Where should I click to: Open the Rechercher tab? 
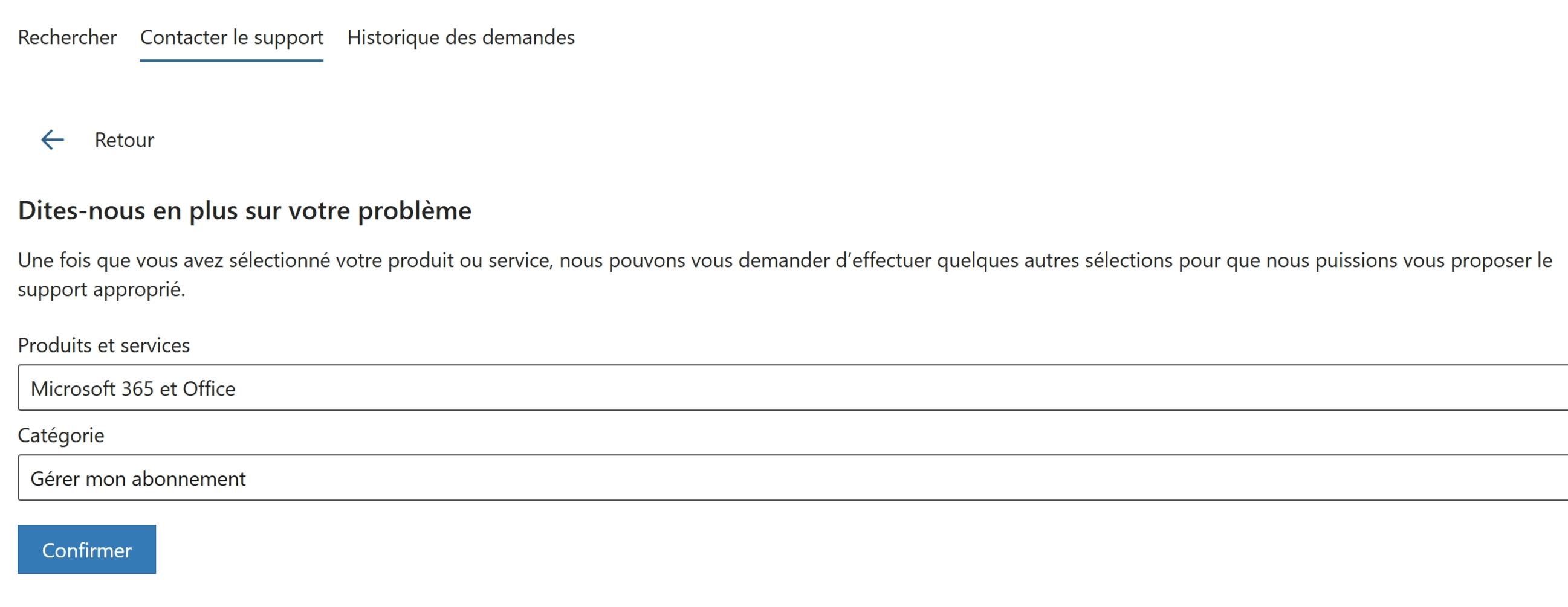point(67,37)
